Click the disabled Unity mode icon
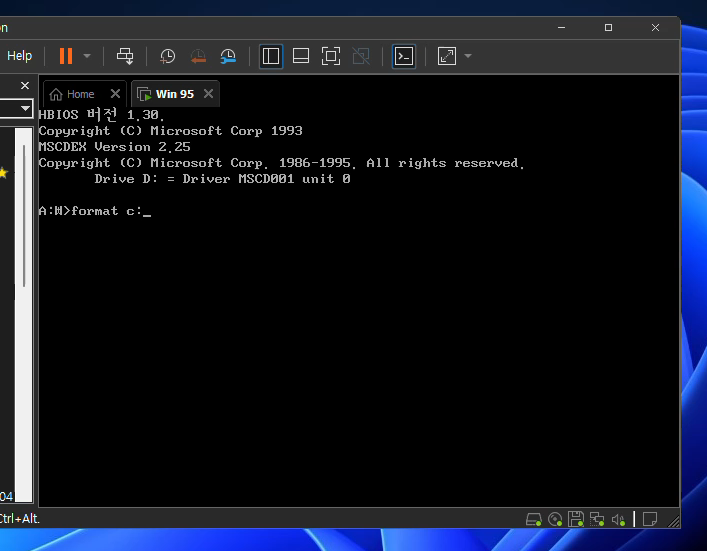Viewport: 707px width, 551px height. 361,56
